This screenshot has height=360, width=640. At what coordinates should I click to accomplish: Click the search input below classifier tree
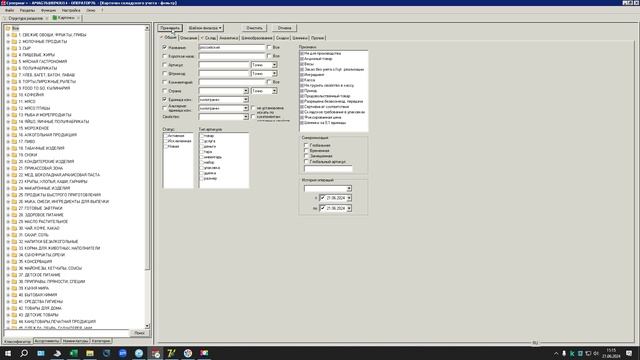(67, 333)
